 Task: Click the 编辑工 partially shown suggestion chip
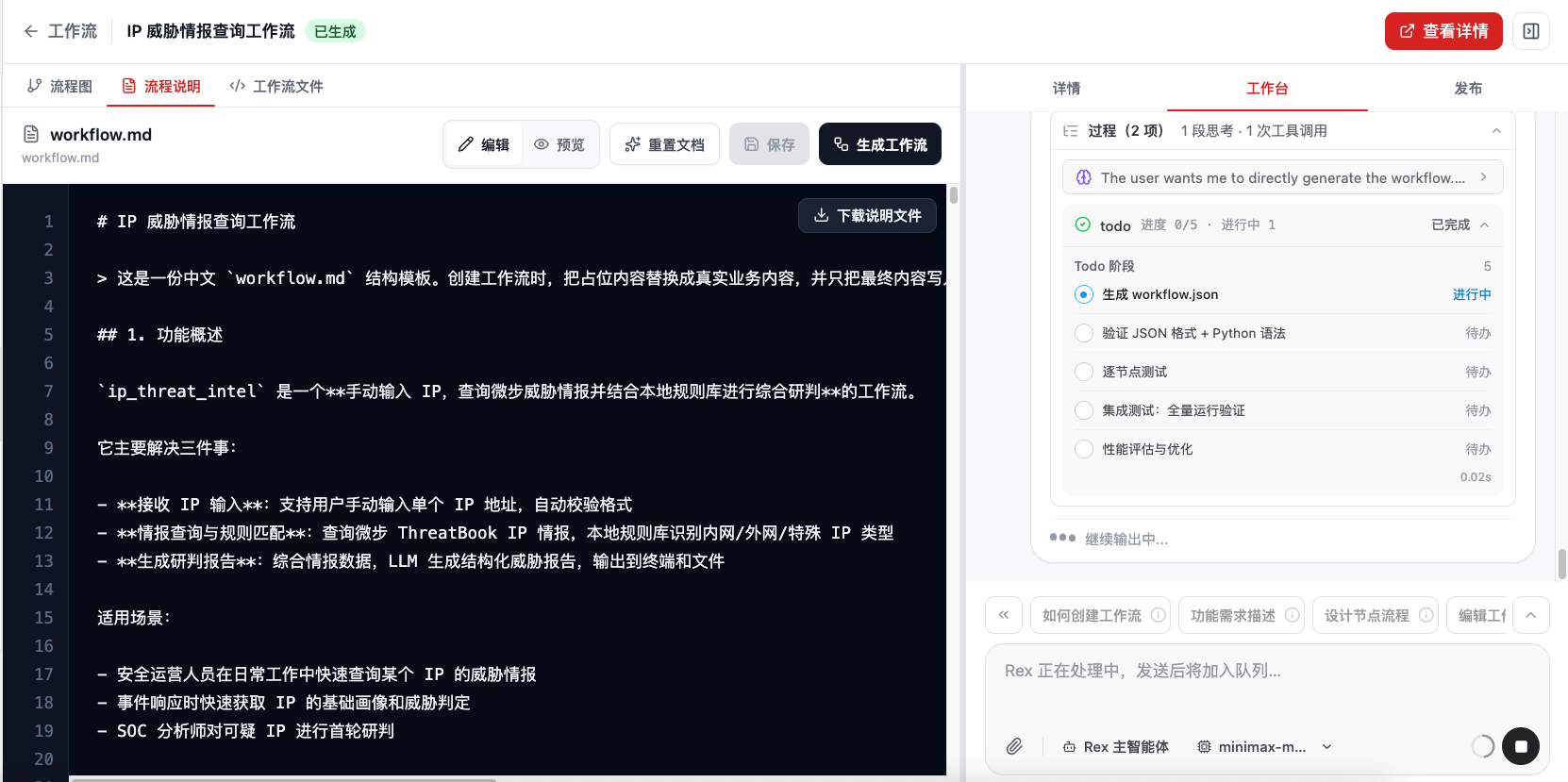coord(1476,615)
